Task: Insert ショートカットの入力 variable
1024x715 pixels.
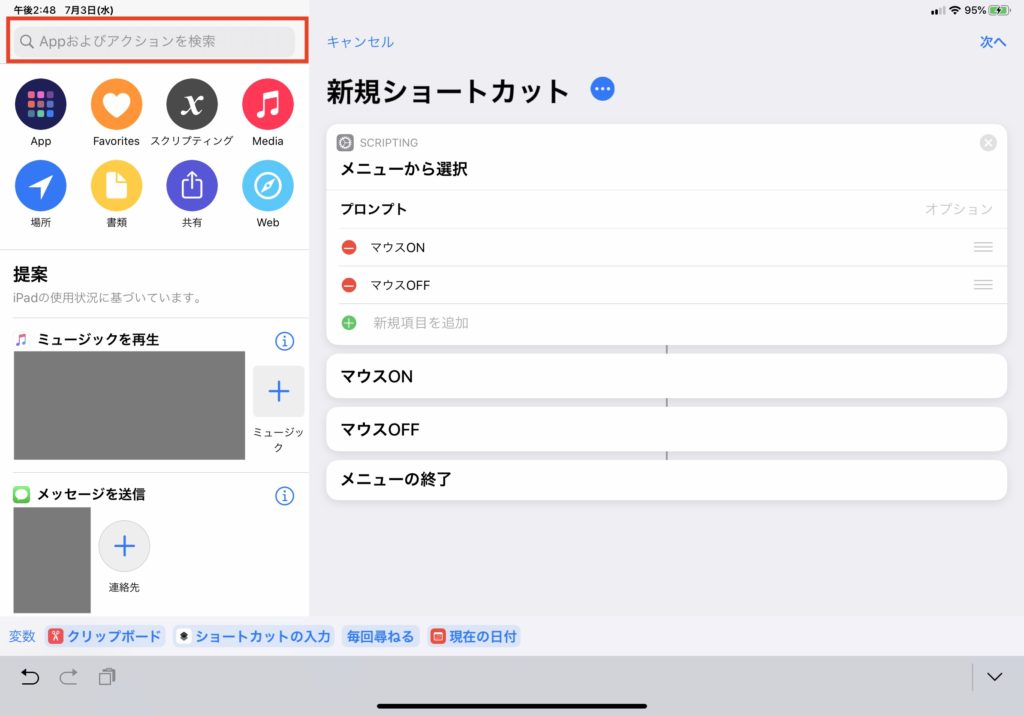Action: 255,636
